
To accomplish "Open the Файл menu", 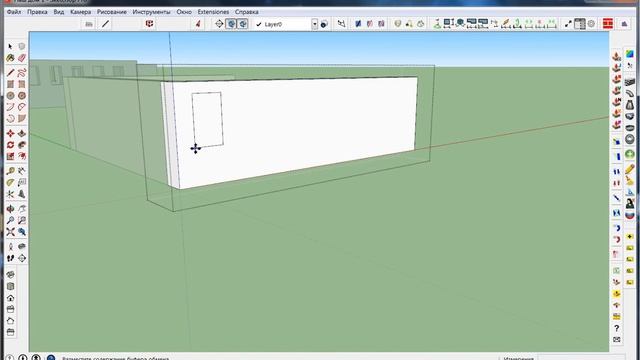I will [x=14, y=12].
